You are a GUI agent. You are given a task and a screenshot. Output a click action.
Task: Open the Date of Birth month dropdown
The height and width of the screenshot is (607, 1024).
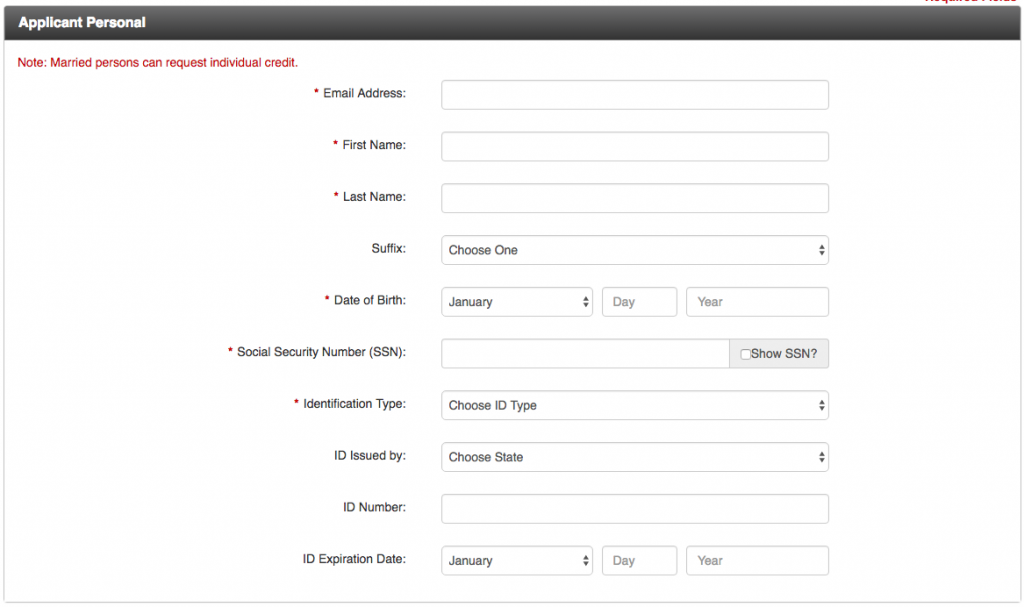pyautogui.click(x=516, y=301)
